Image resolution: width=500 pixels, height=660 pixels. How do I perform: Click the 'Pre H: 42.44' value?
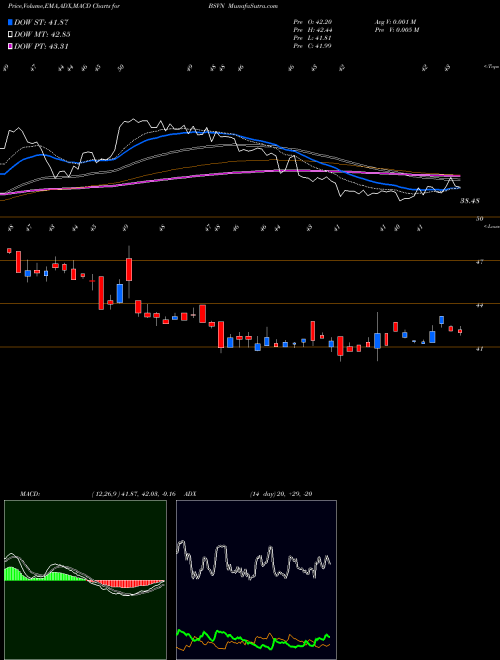click(x=312, y=30)
